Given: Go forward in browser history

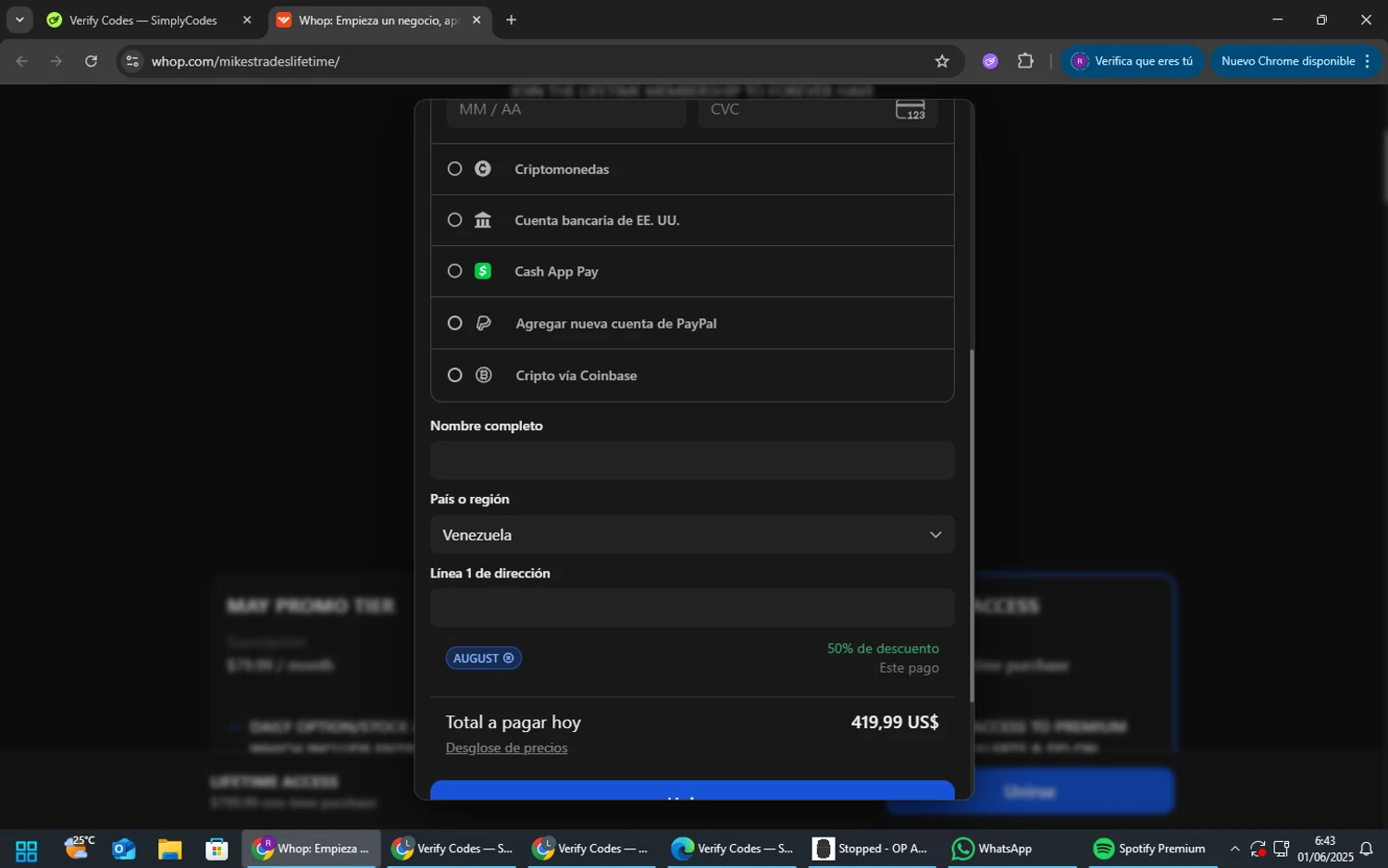Looking at the screenshot, I should [x=56, y=61].
